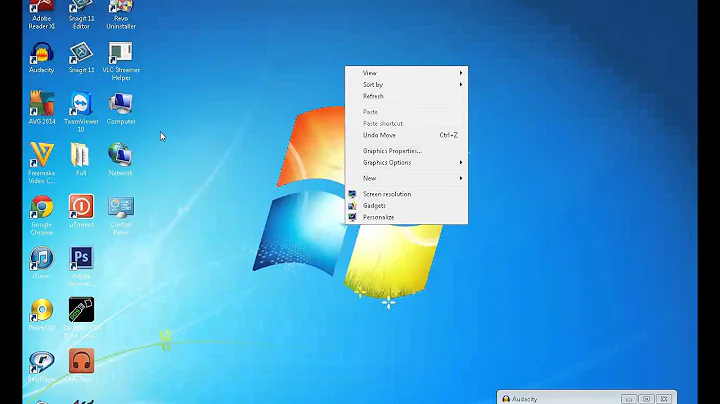
Task: Select the black USB stick application icon
Action: (81, 309)
